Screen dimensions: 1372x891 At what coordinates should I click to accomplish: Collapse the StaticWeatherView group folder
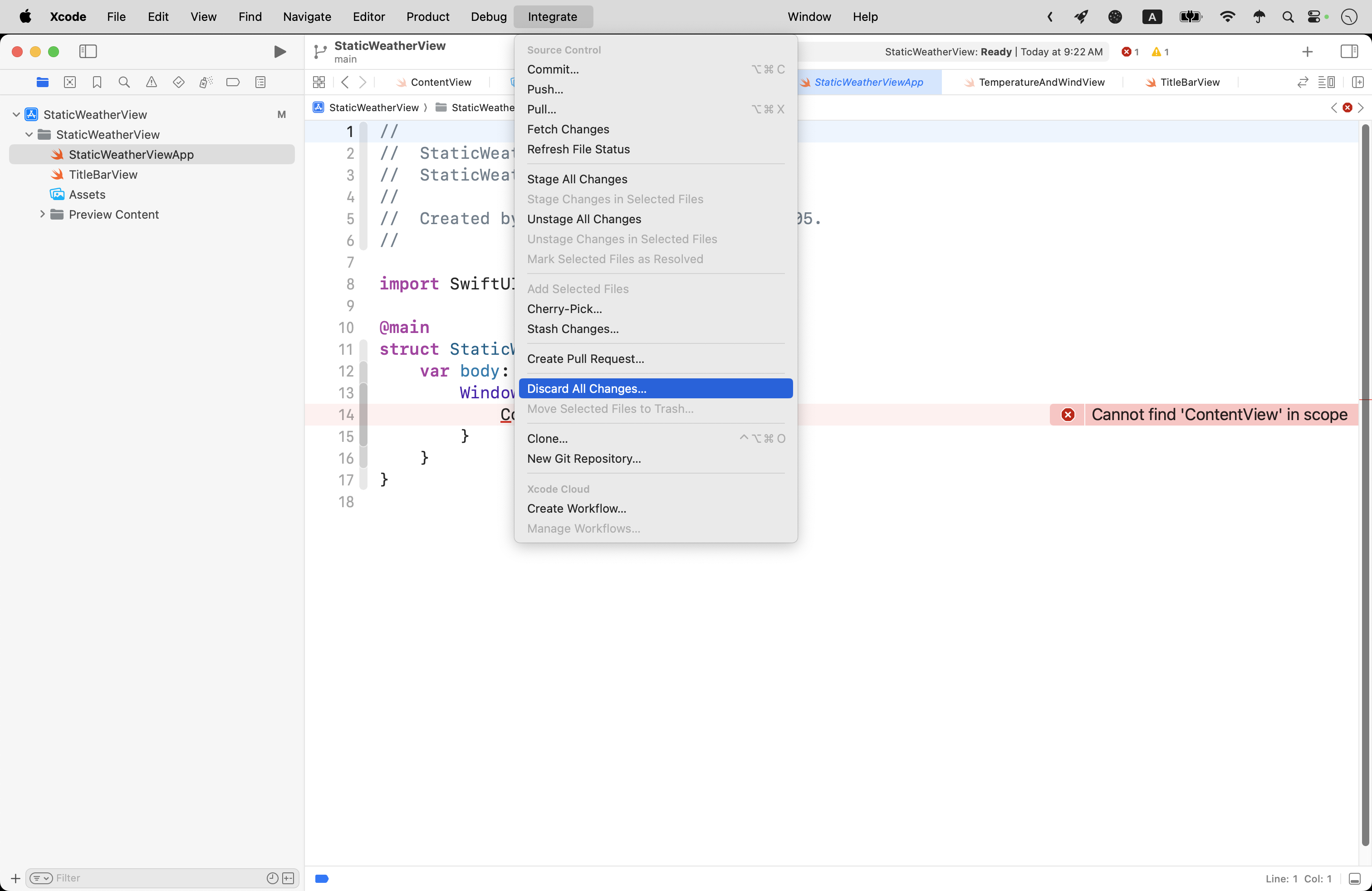click(x=29, y=135)
